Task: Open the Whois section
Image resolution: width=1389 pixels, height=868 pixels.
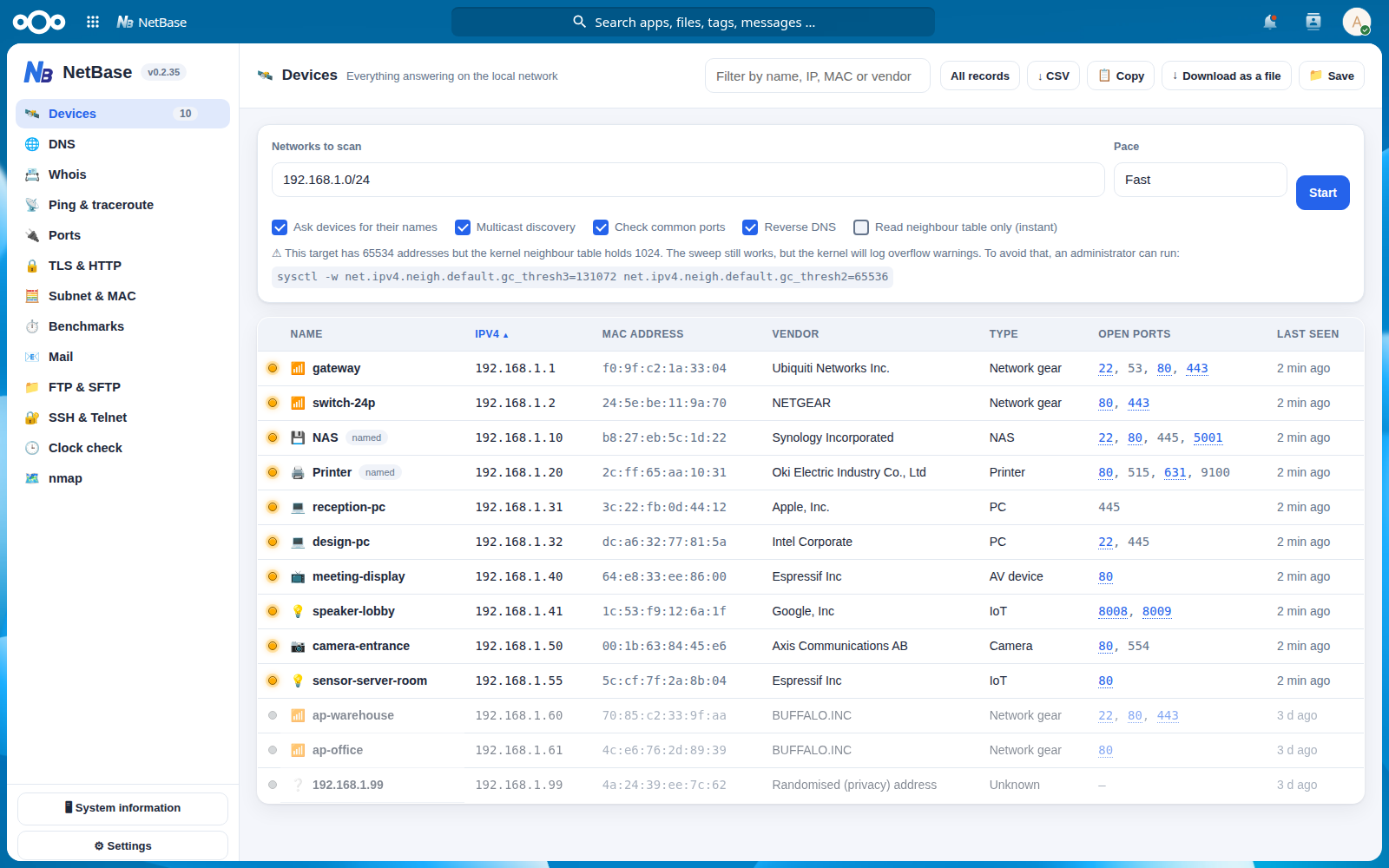Action: (x=122, y=174)
